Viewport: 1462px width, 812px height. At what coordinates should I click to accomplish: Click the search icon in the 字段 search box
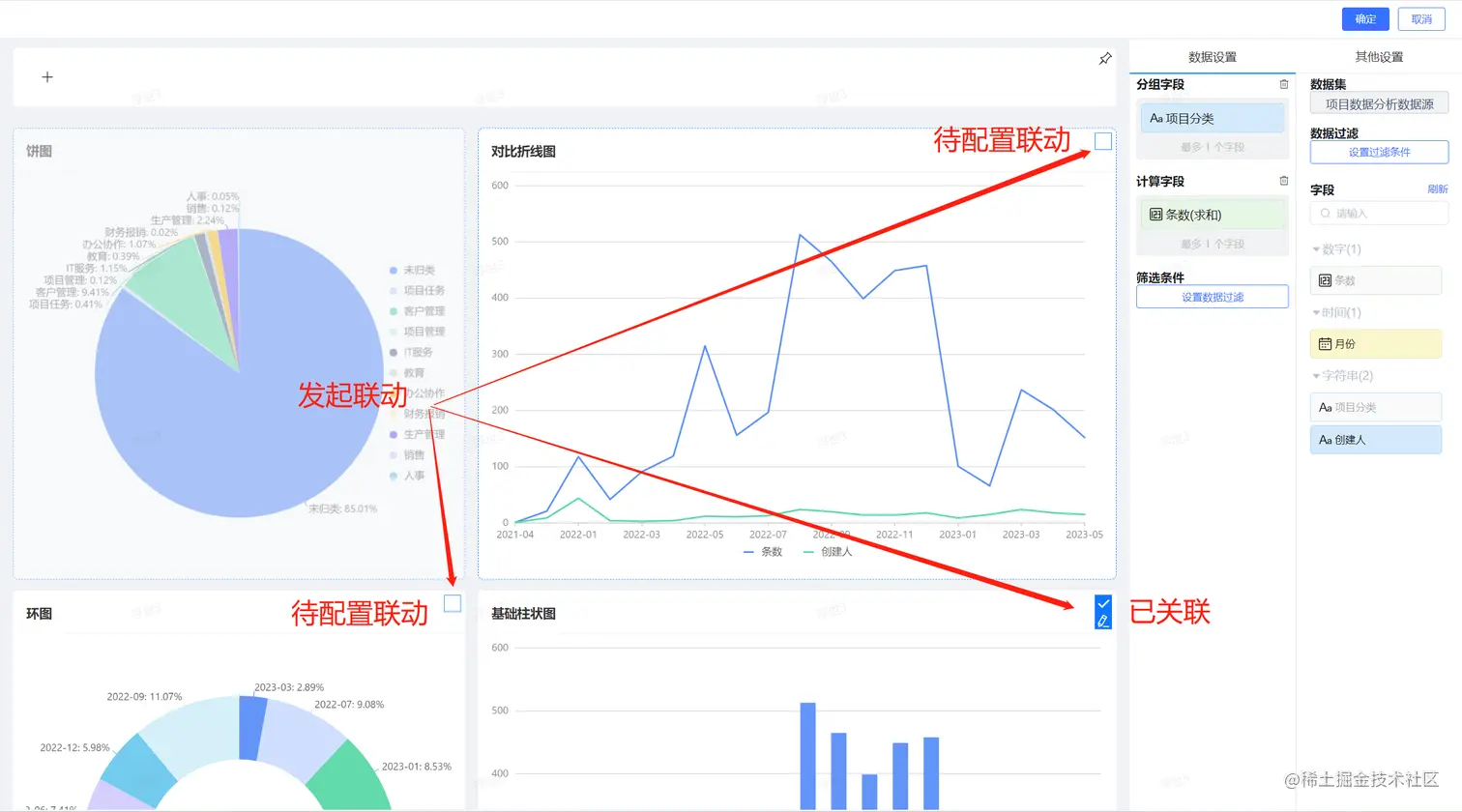point(1326,213)
